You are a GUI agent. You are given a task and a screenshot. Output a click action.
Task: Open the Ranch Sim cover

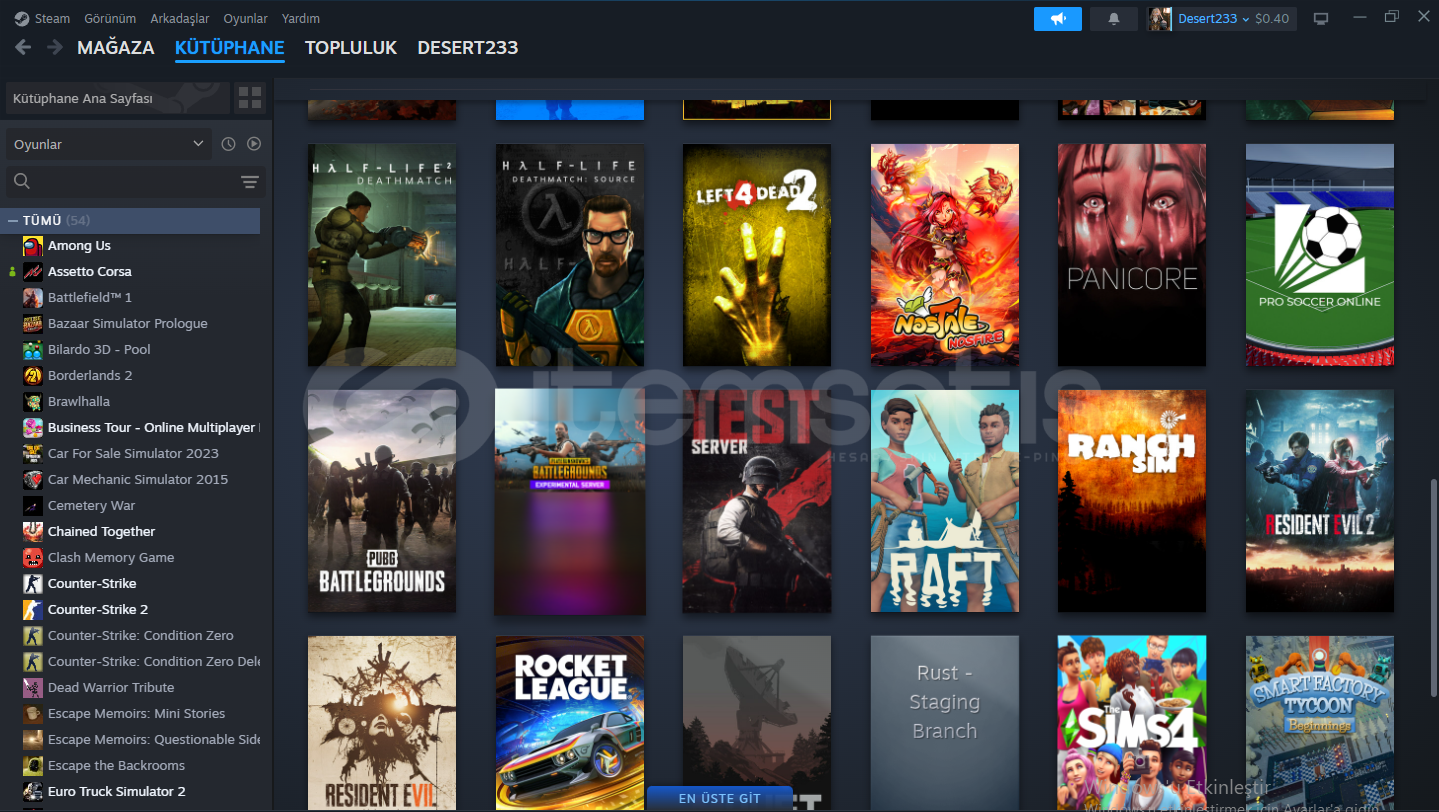(x=1132, y=501)
